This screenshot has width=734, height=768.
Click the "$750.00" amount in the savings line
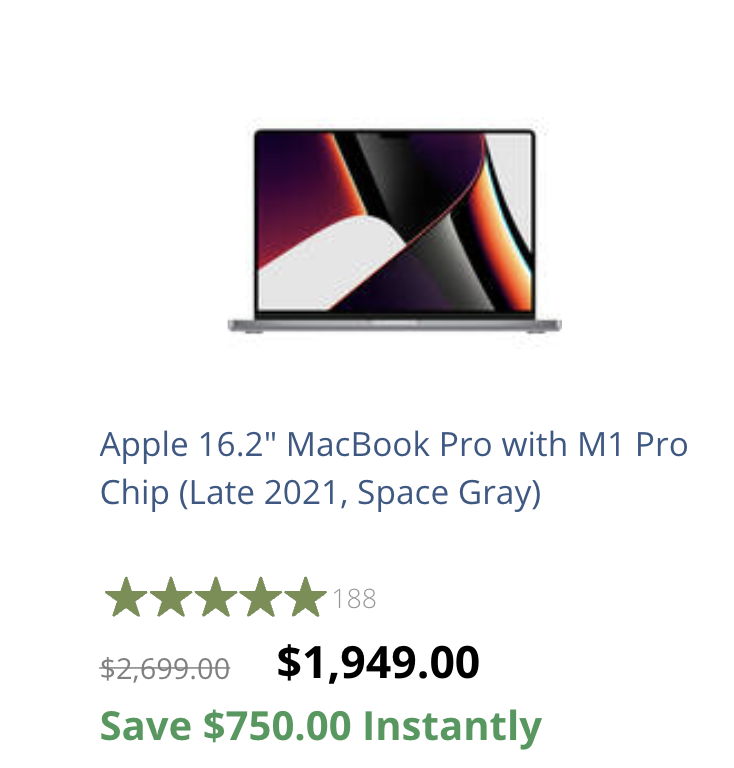(x=278, y=725)
